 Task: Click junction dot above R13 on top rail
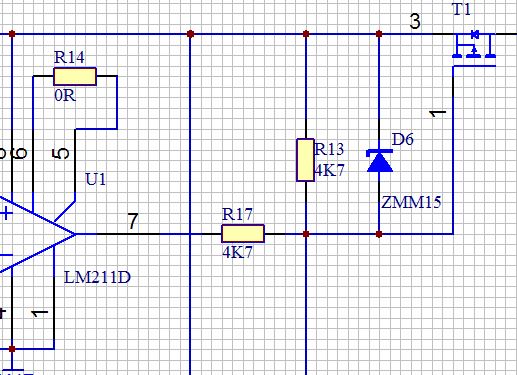pos(306,34)
